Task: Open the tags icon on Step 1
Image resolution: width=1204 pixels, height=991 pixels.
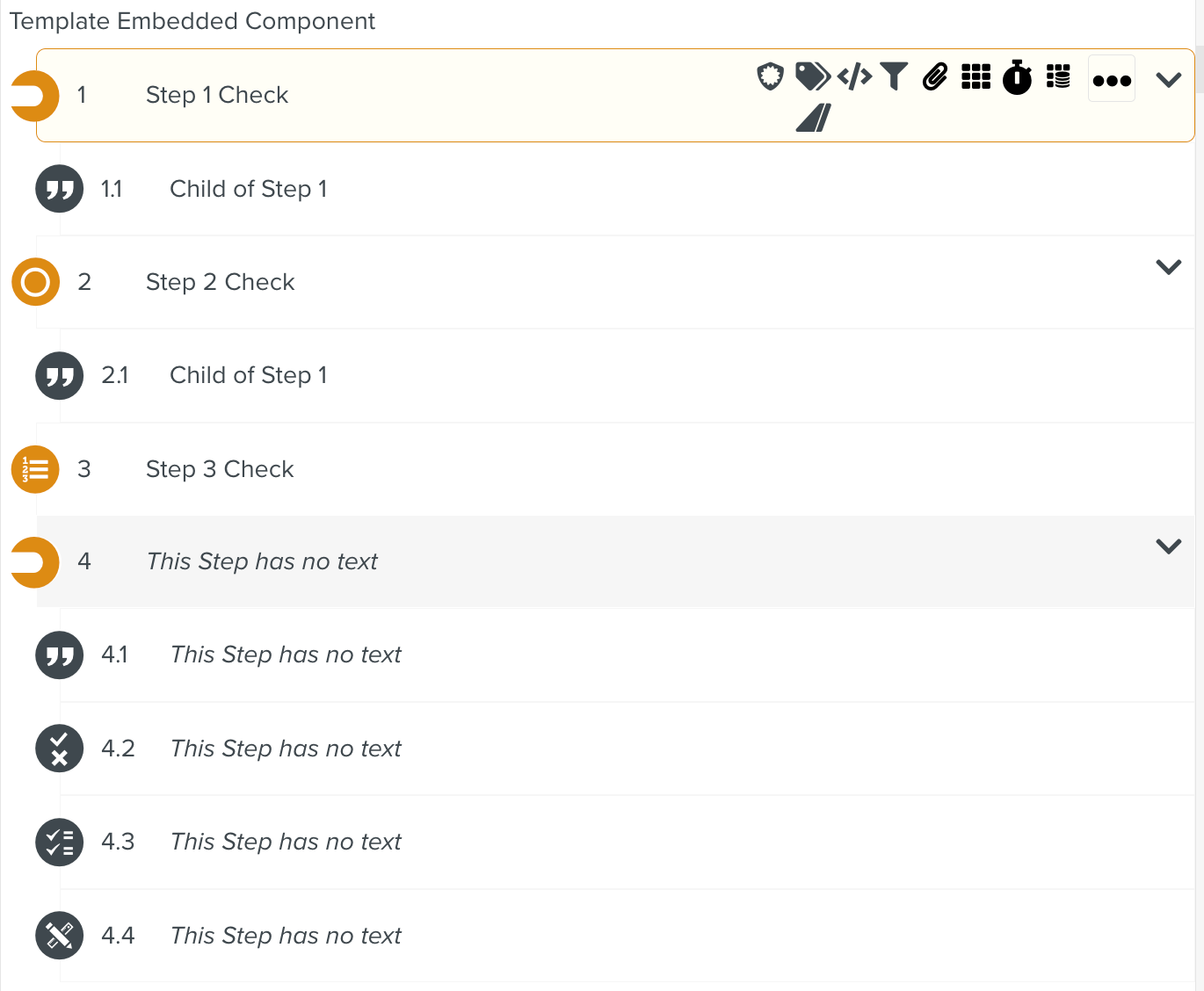Action: click(813, 76)
